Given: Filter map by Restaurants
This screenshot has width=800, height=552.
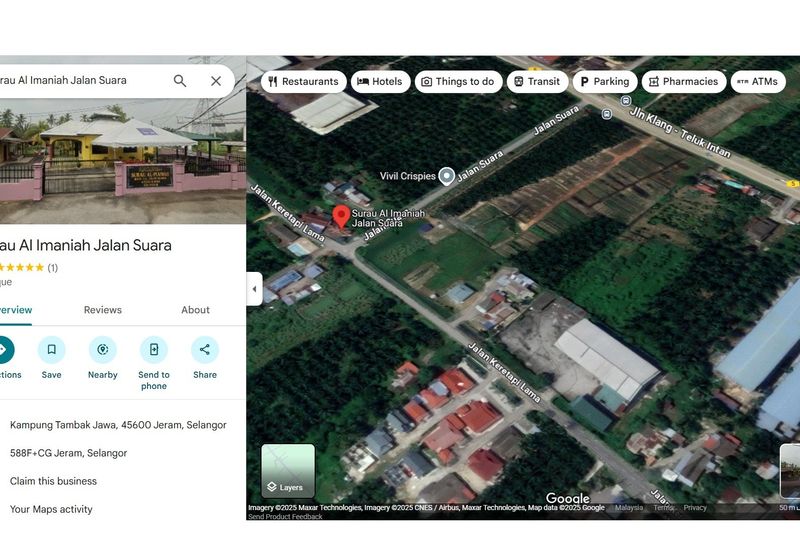Looking at the screenshot, I should coord(304,82).
